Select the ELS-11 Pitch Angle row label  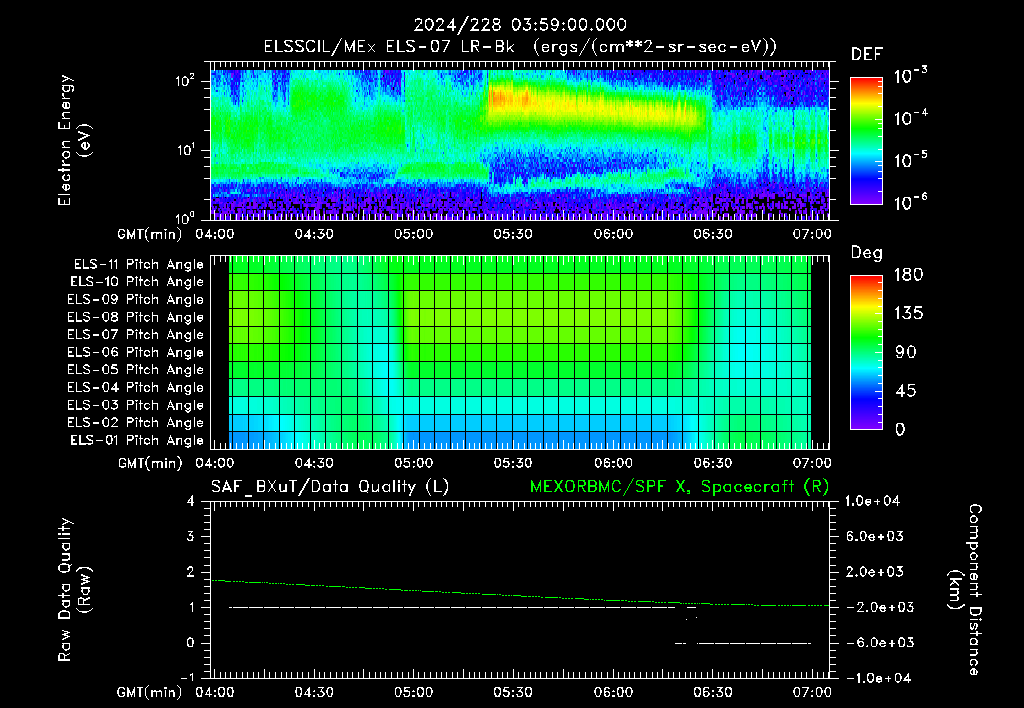[138, 265]
